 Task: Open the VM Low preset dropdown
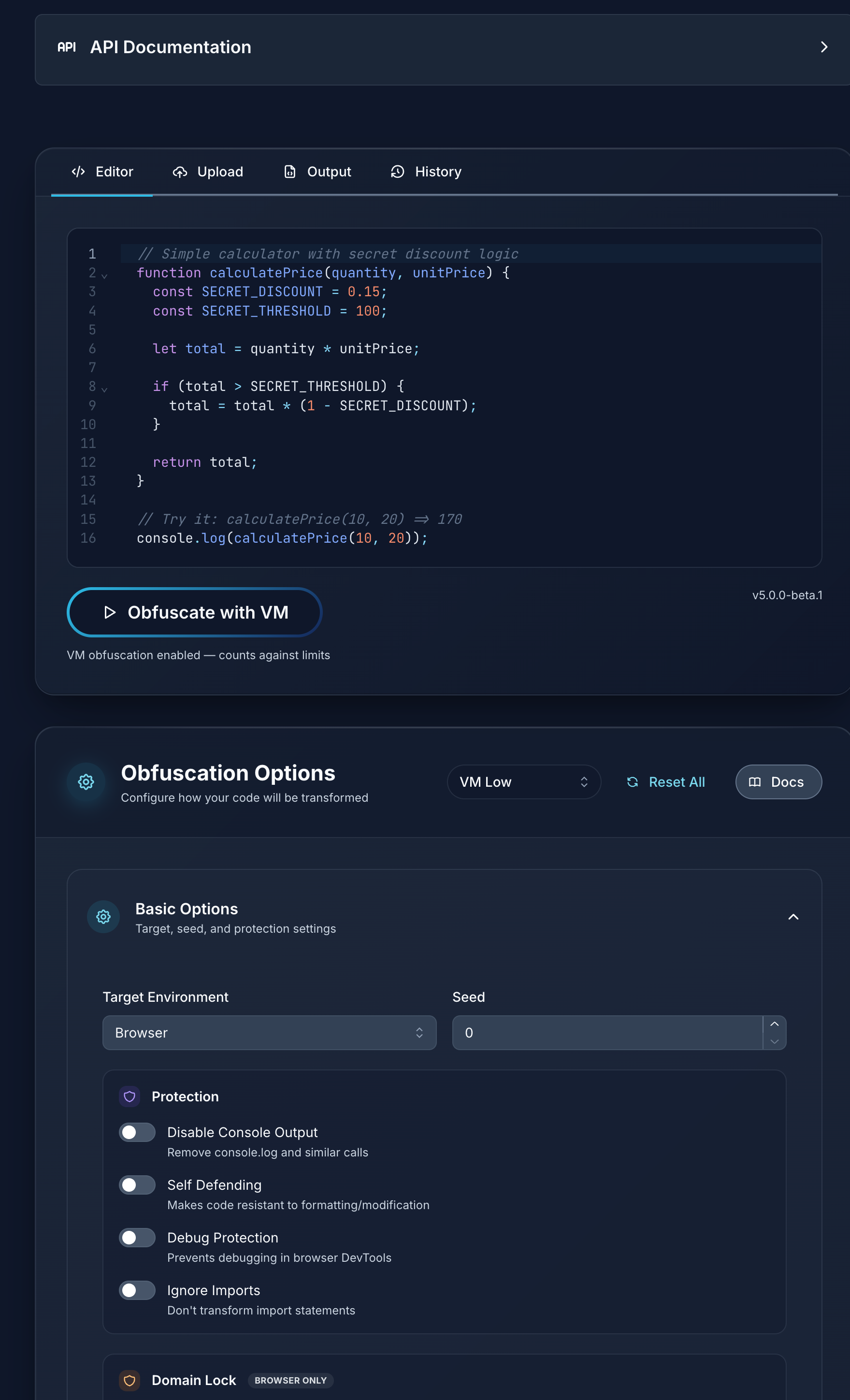(x=523, y=782)
